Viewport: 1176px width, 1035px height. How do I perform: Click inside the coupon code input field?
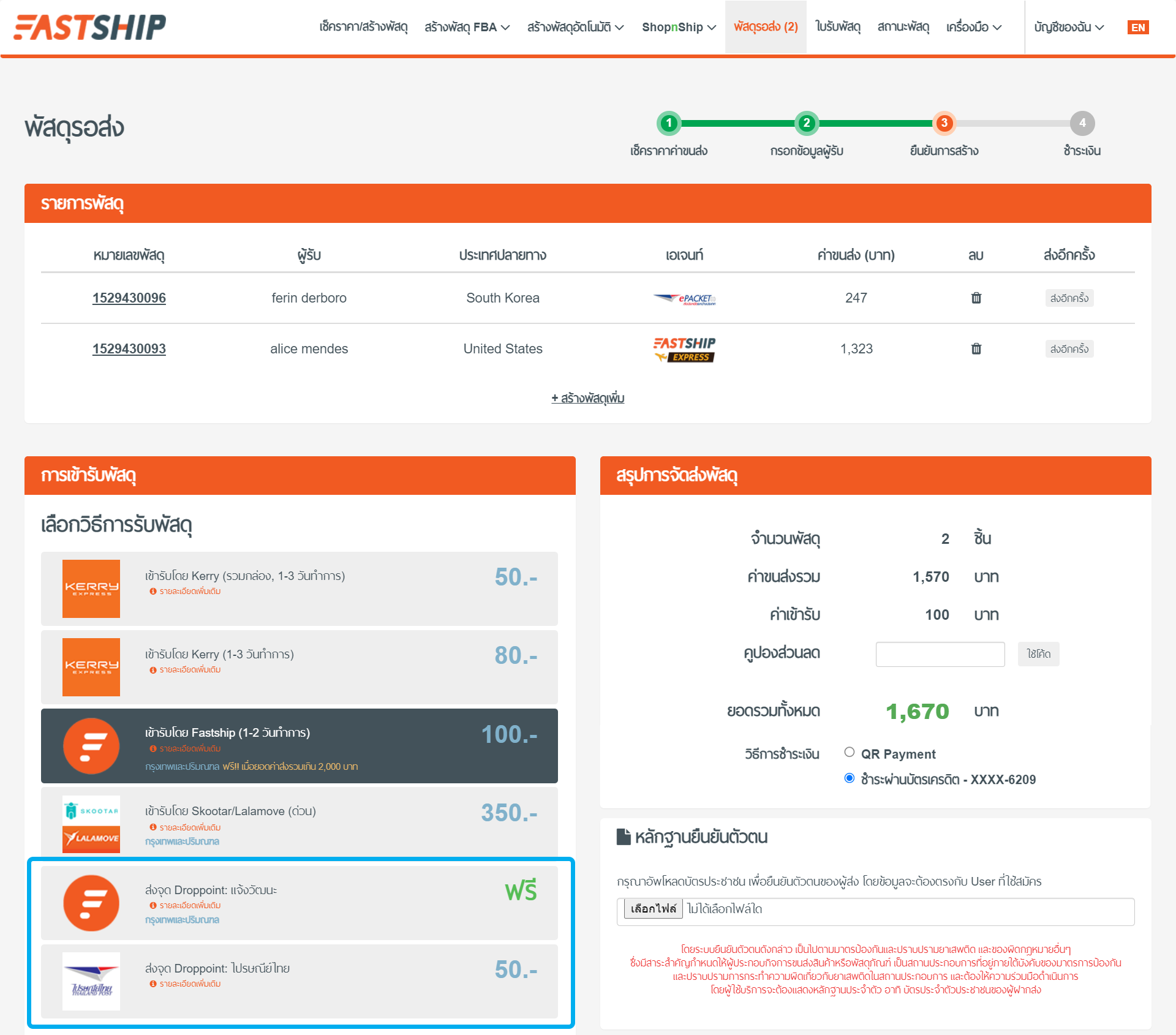point(940,654)
